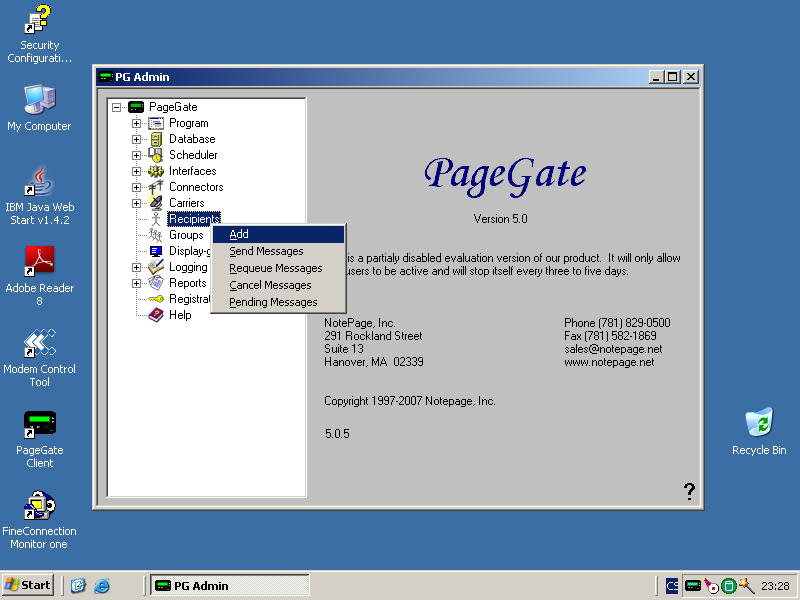Select the Connectors label in the tree
This screenshot has height=600, width=800.
click(x=196, y=187)
